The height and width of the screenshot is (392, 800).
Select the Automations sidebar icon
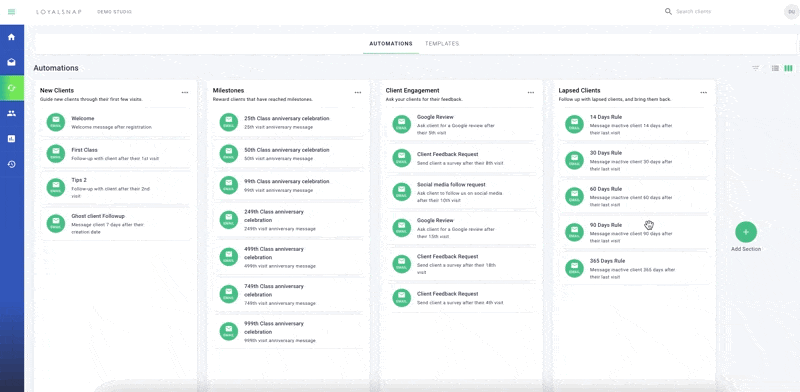pos(12,88)
